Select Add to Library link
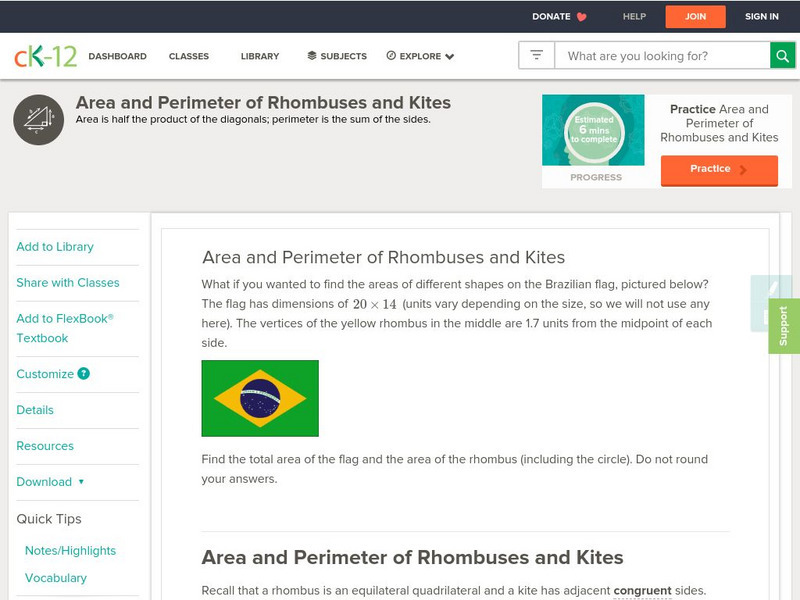This screenshot has height=600, width=800. 55,247
